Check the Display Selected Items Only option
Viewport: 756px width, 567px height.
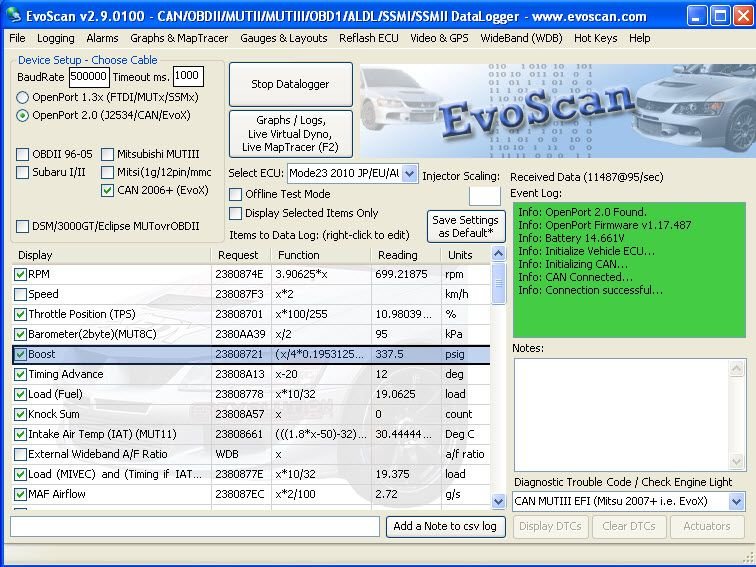point(236,213)
